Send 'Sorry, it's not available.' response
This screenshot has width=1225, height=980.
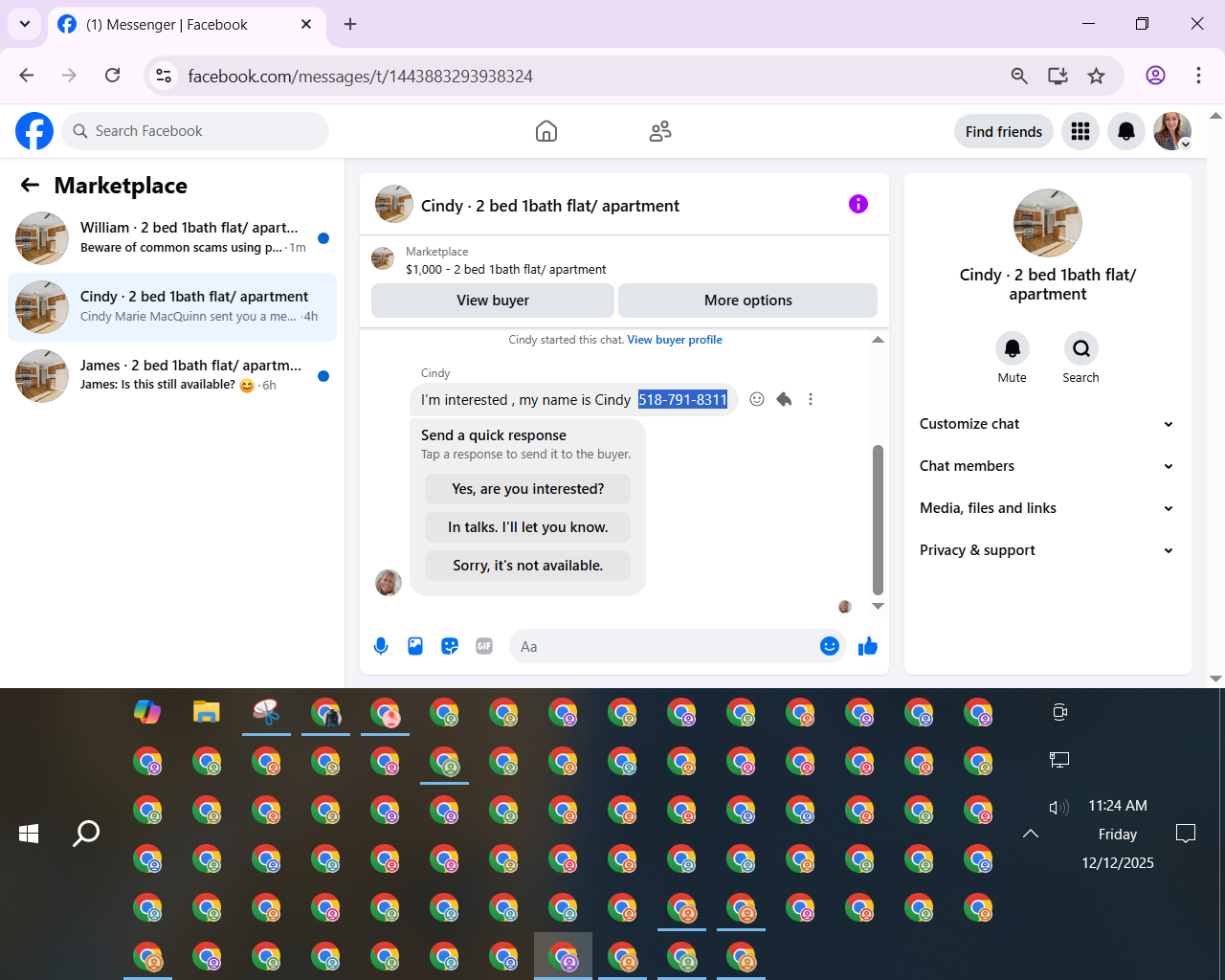point(528,566)
